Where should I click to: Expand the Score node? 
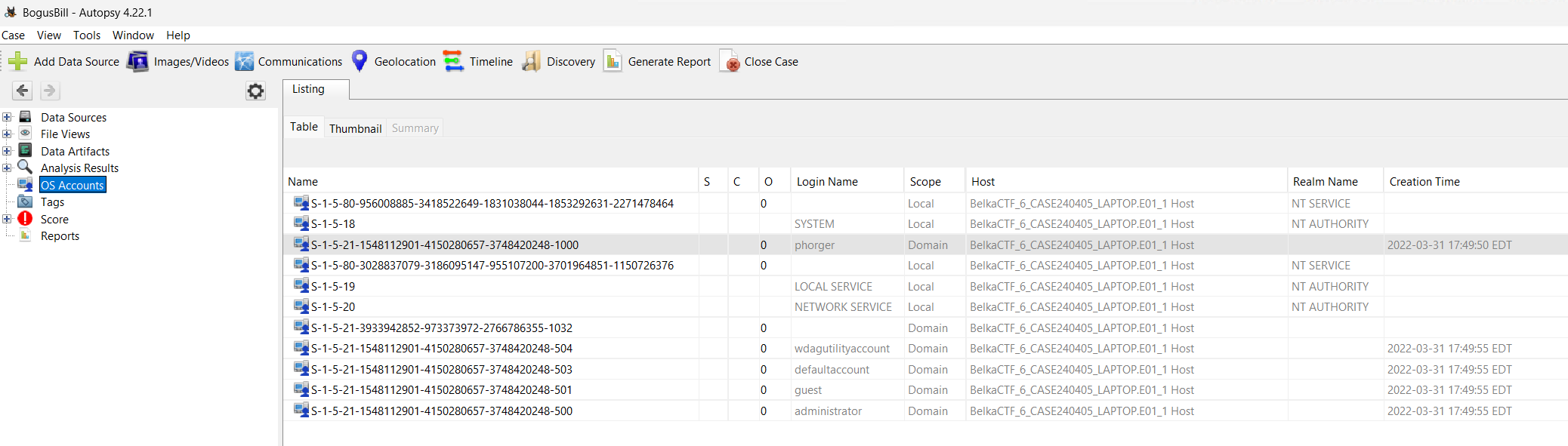point(7,219)
